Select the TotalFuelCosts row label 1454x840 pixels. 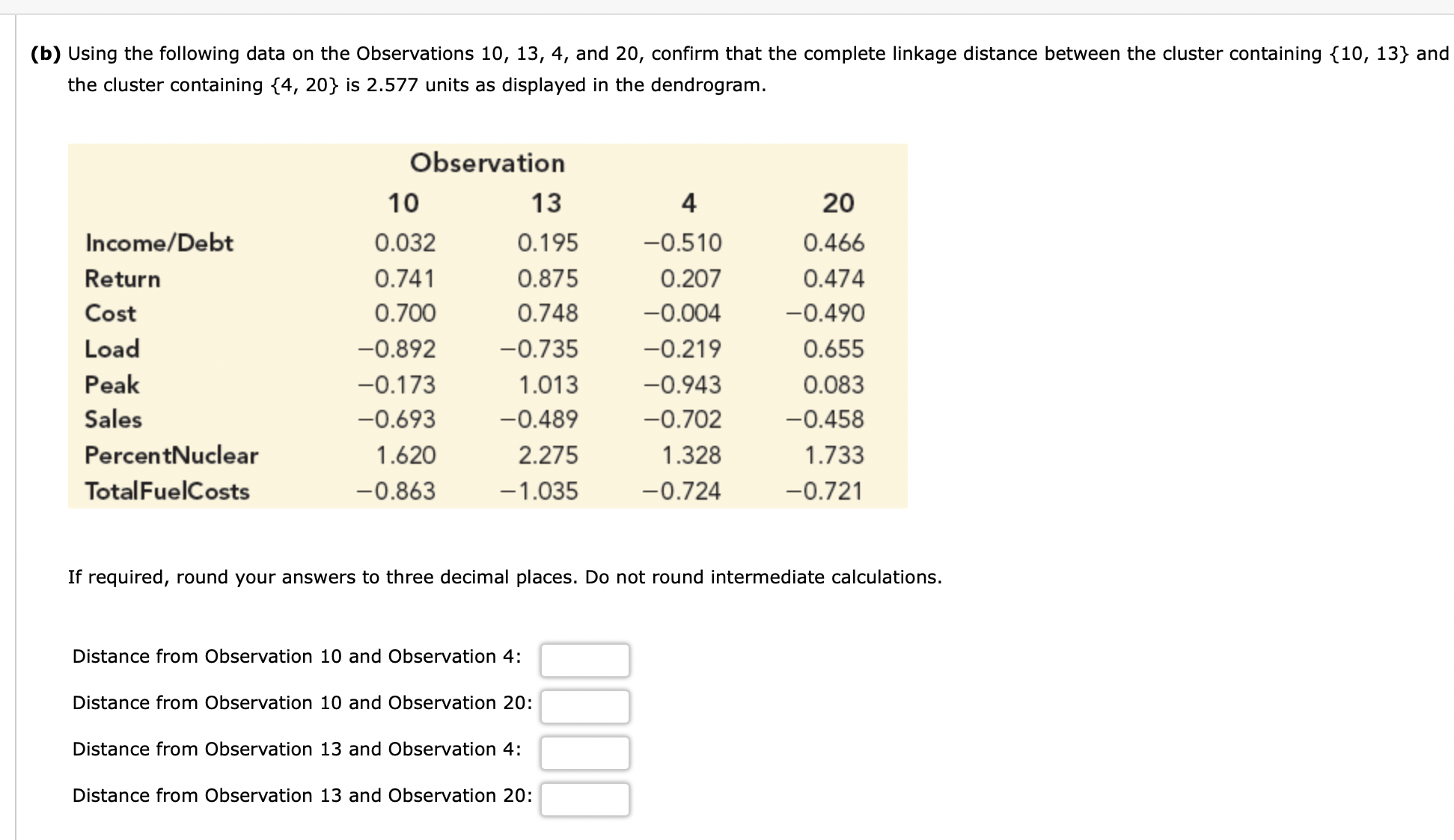coord(166,491)
